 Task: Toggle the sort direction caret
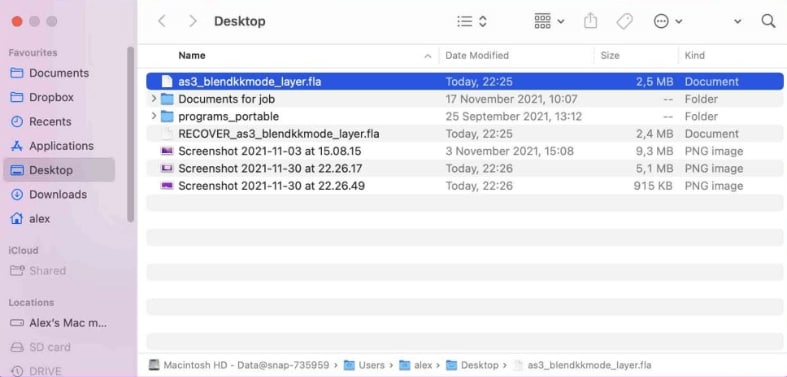pyautogui.click(x=428, y=56)
